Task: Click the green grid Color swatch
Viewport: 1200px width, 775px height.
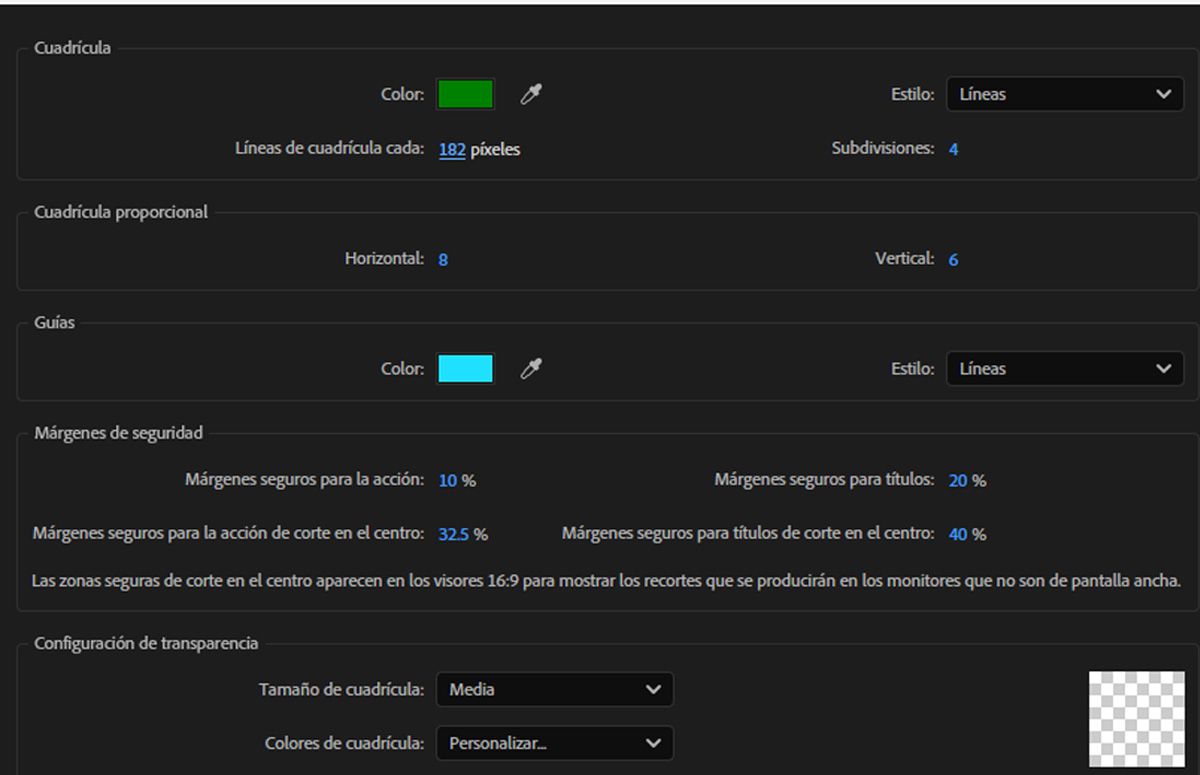Action: tap(465, 93)
